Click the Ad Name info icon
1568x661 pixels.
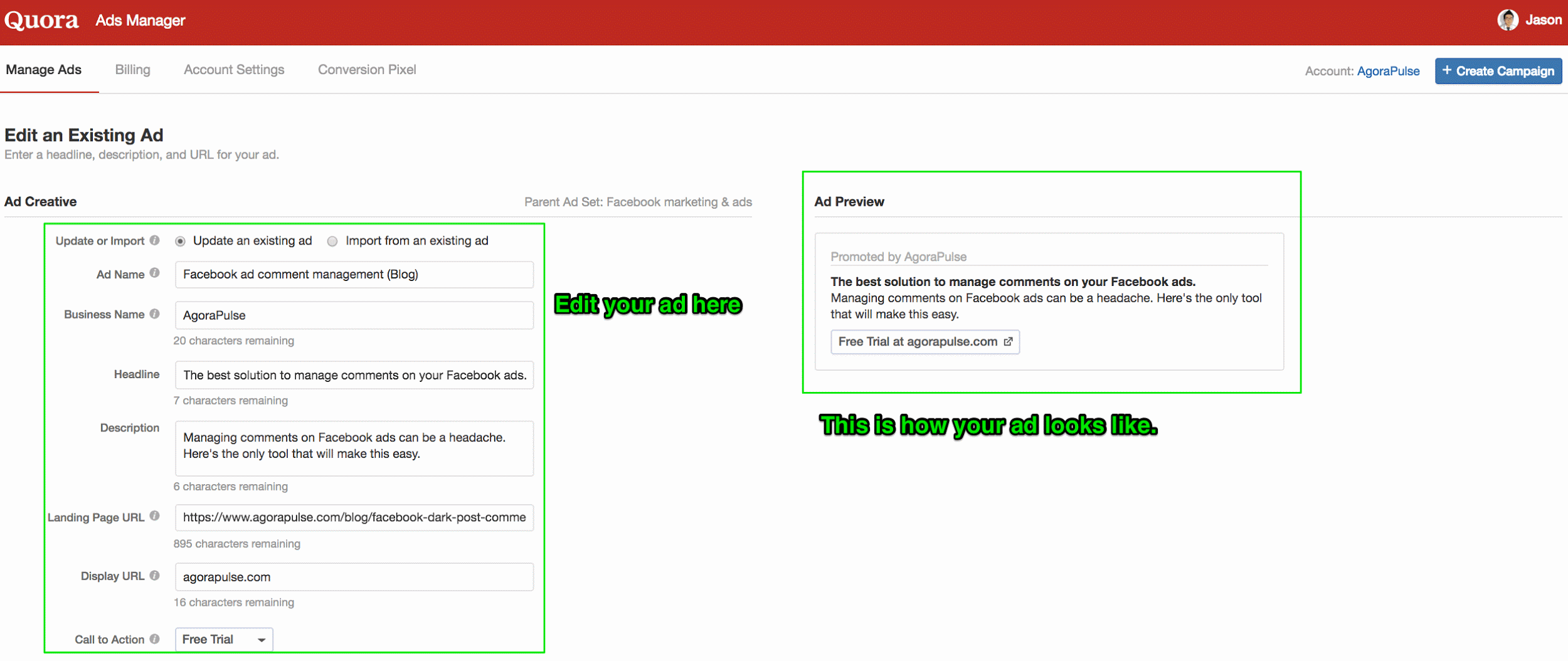point(155,273)
